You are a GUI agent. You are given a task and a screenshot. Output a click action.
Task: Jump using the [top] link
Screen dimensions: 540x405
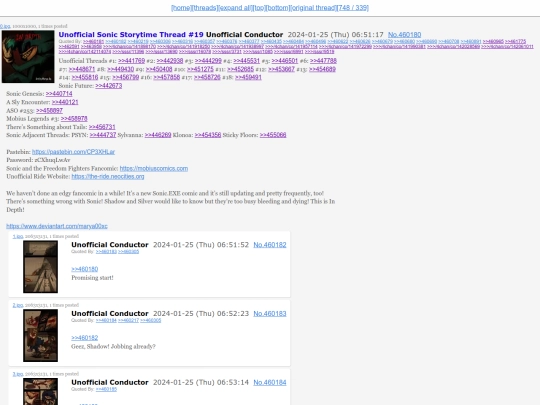[x=259, y=8]
